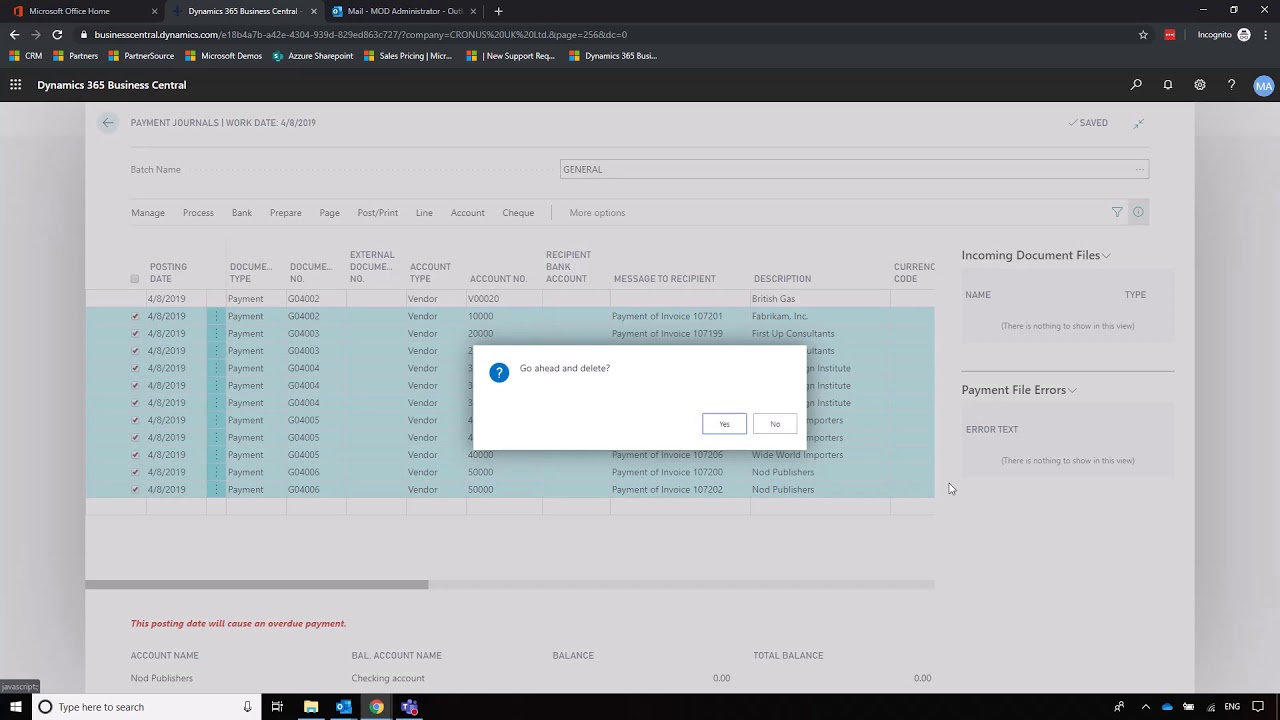
Task: Open File Explorer from taskbar
Action: [x=311, y=707]
